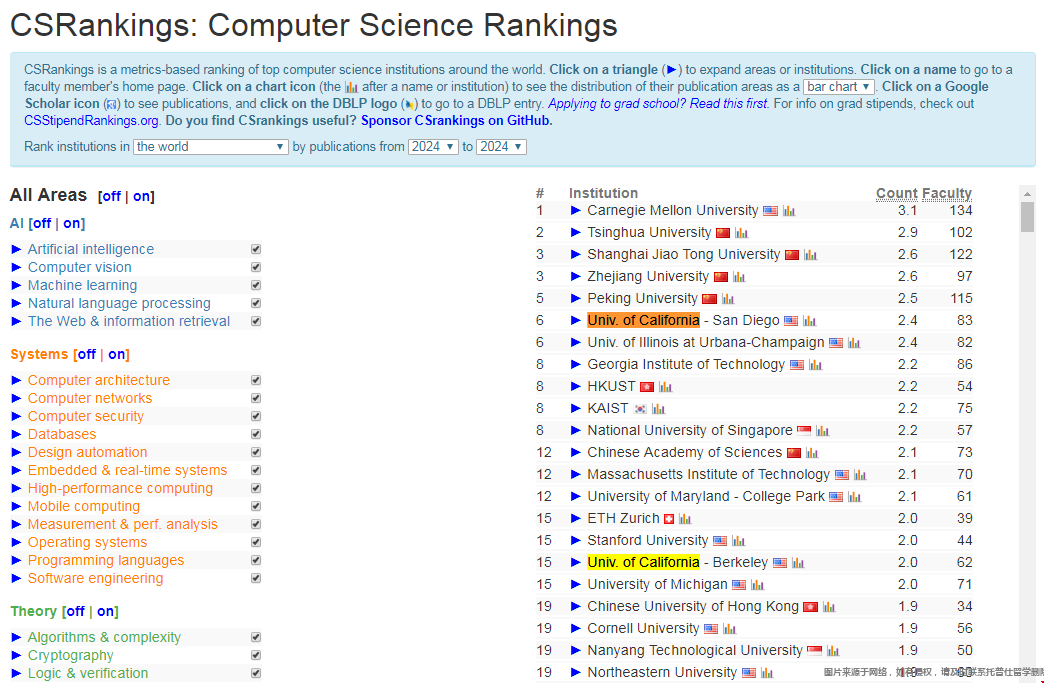The height and width of the screenshot is (683, 1044).
Task: Click the Swiss flag beside ETH Zurich
Action: (669, 519)
